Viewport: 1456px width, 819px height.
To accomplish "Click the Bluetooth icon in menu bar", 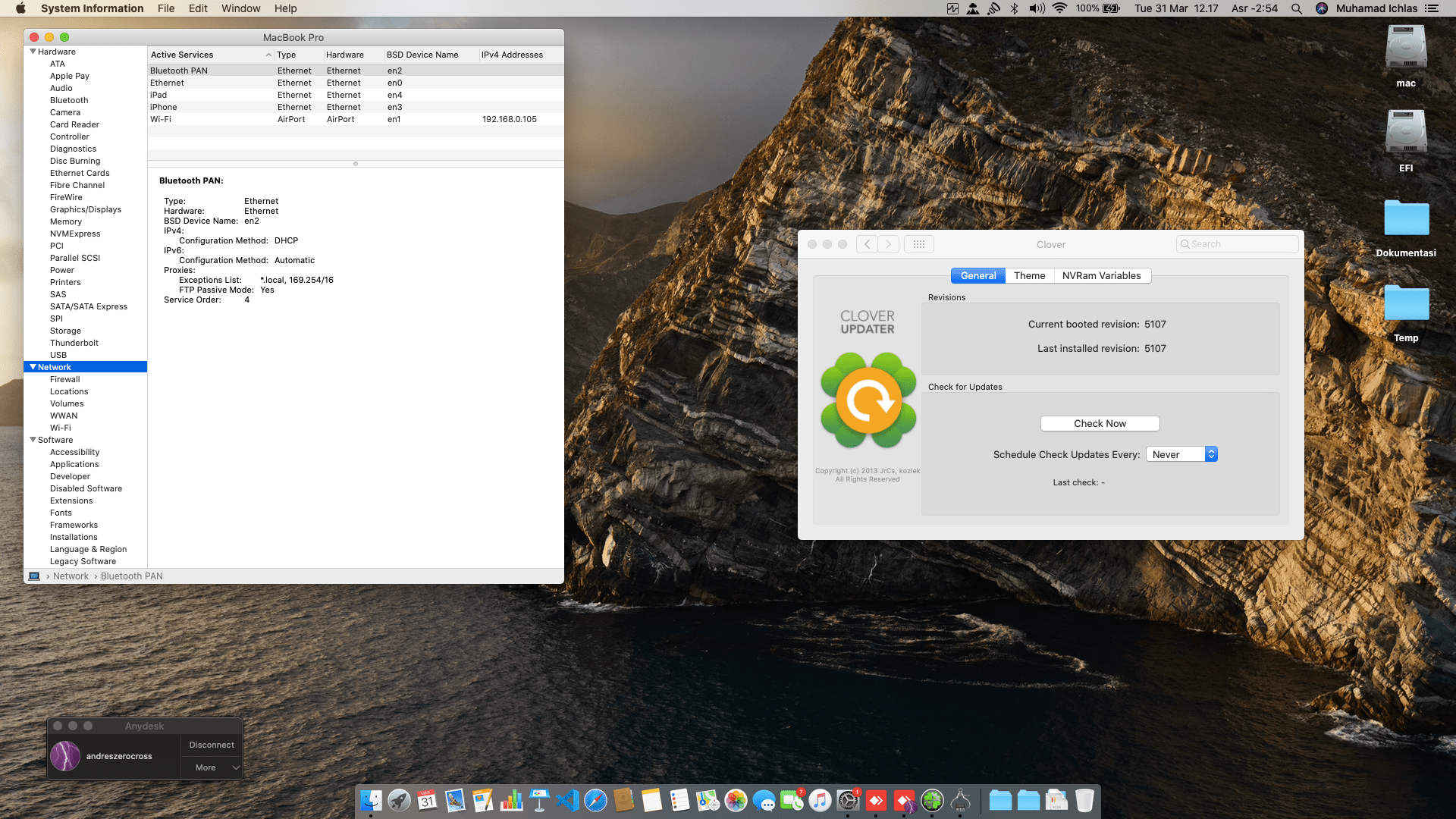I will [x=1014, y=8].
